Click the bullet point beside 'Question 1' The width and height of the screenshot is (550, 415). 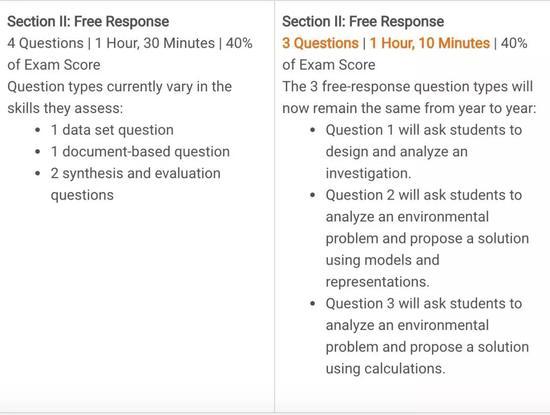click(x=313, y=130)
